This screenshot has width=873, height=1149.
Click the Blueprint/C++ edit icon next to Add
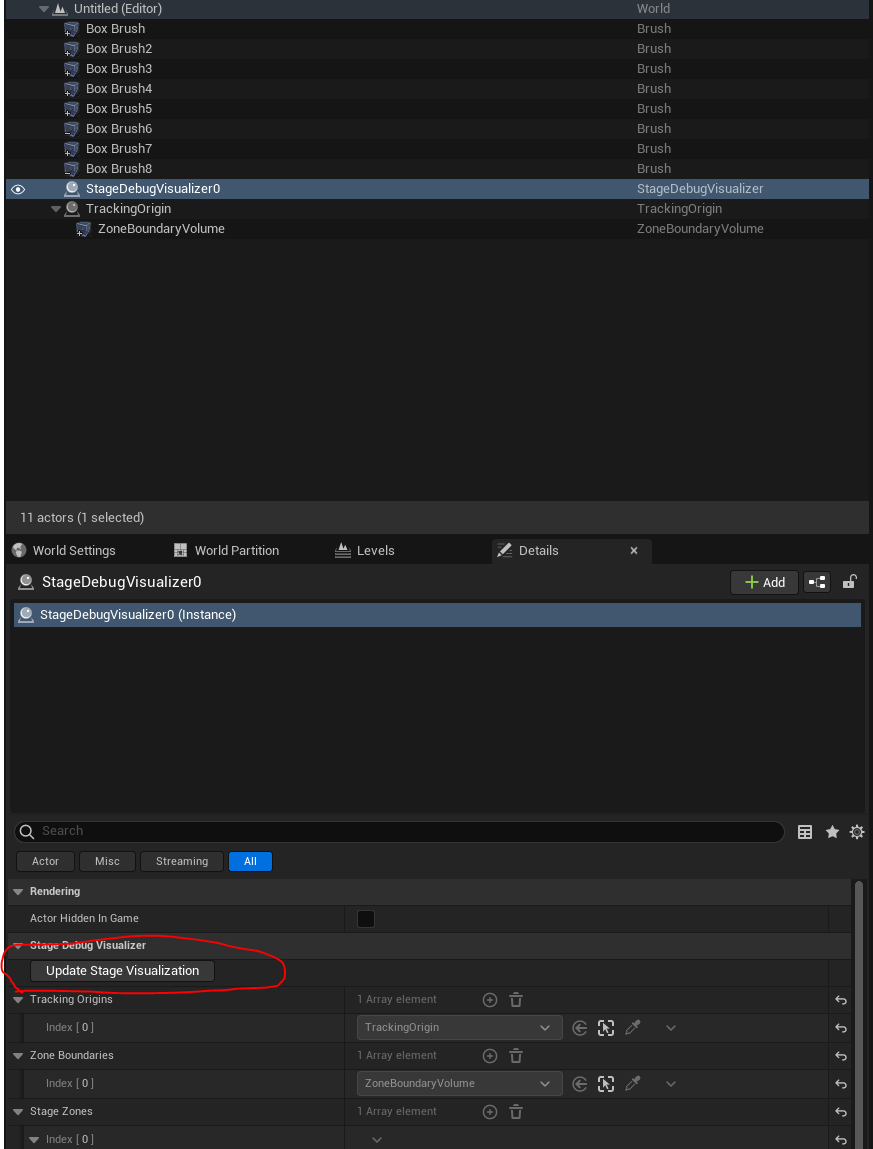(x=817, y=582)
